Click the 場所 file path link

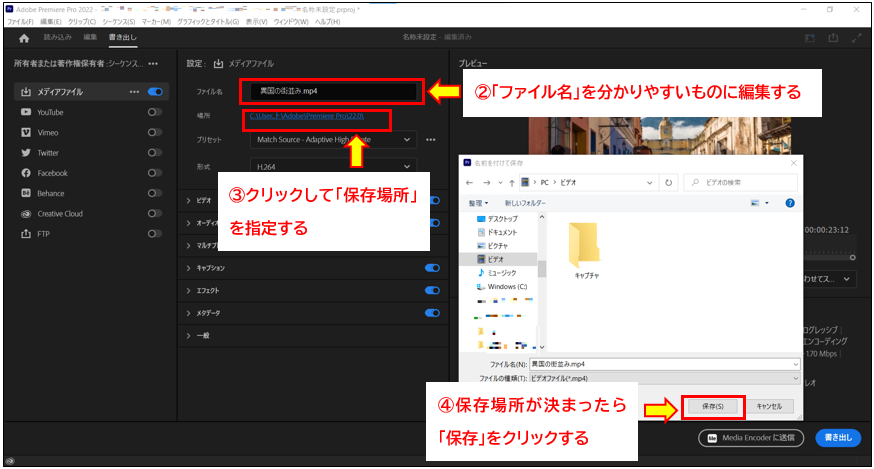point(307,116)
